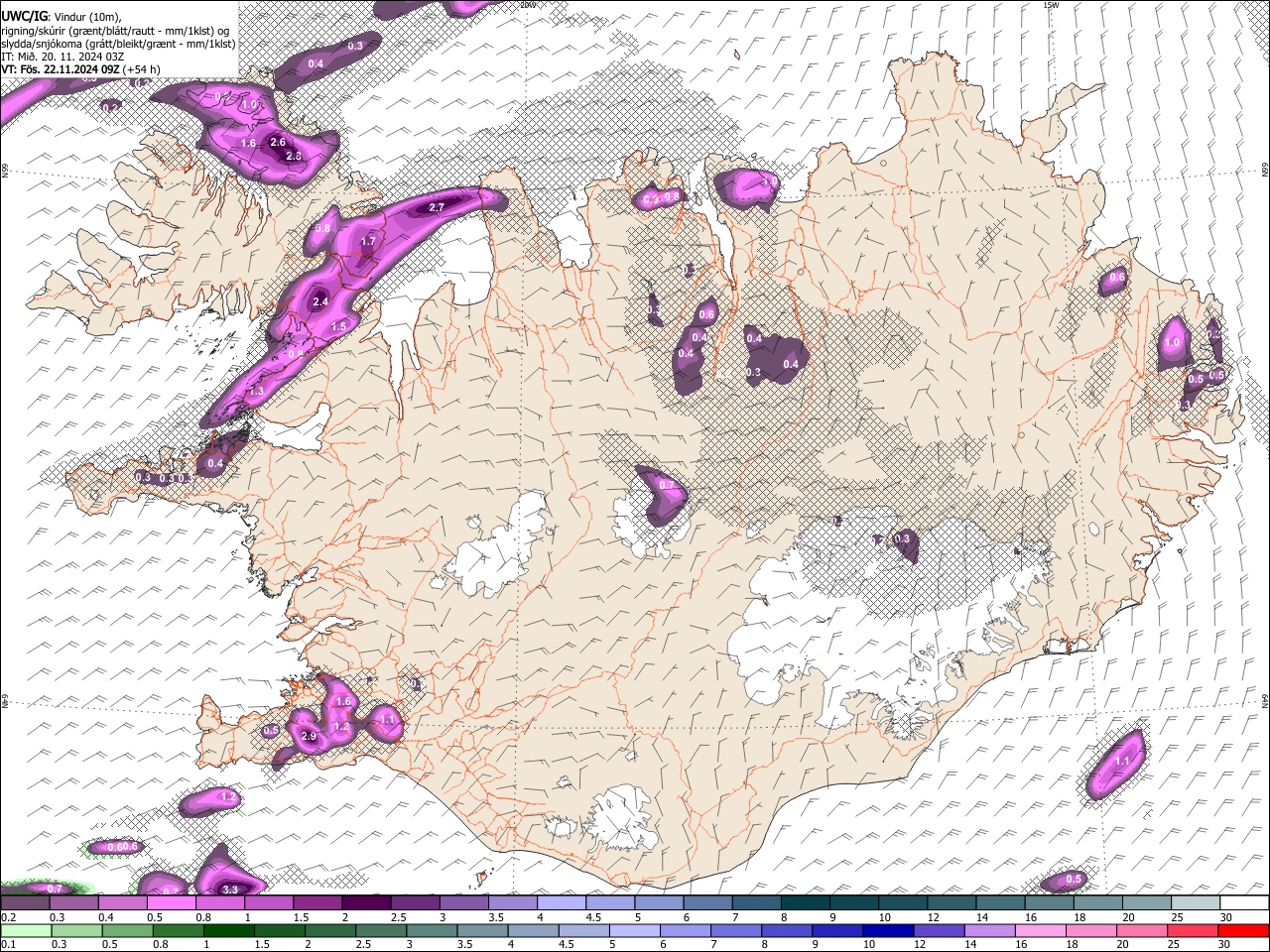Click the 0.2 label on the snow scale
Image resolution: width=1270 pixels, height=952 pixels.
pos(9,917)
